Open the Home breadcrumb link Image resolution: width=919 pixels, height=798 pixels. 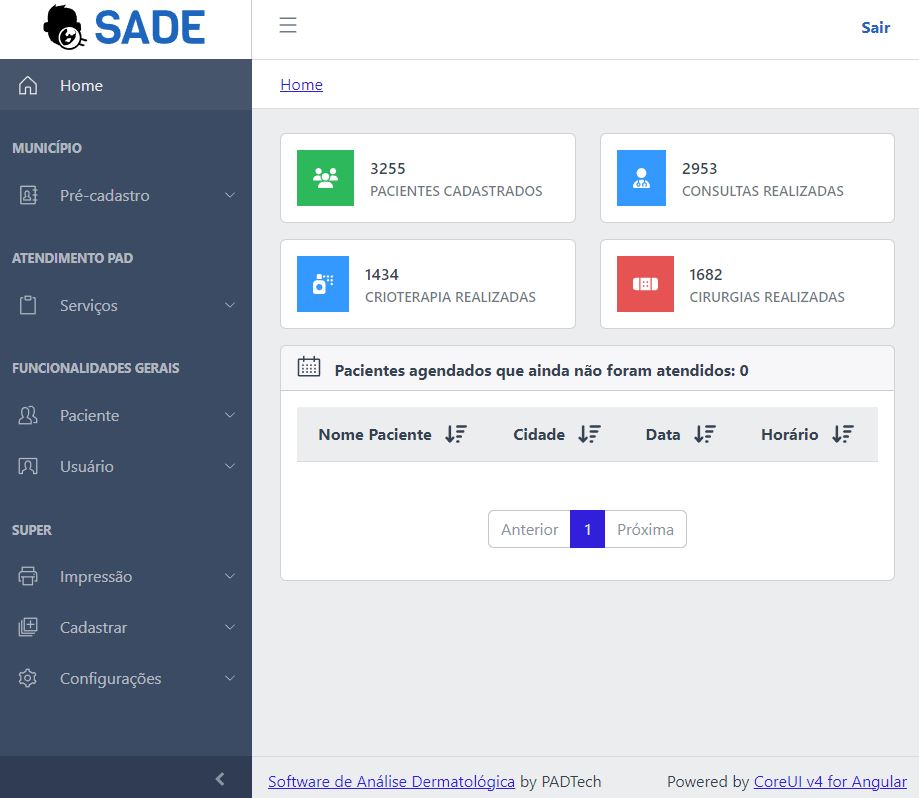coord(301,84)
